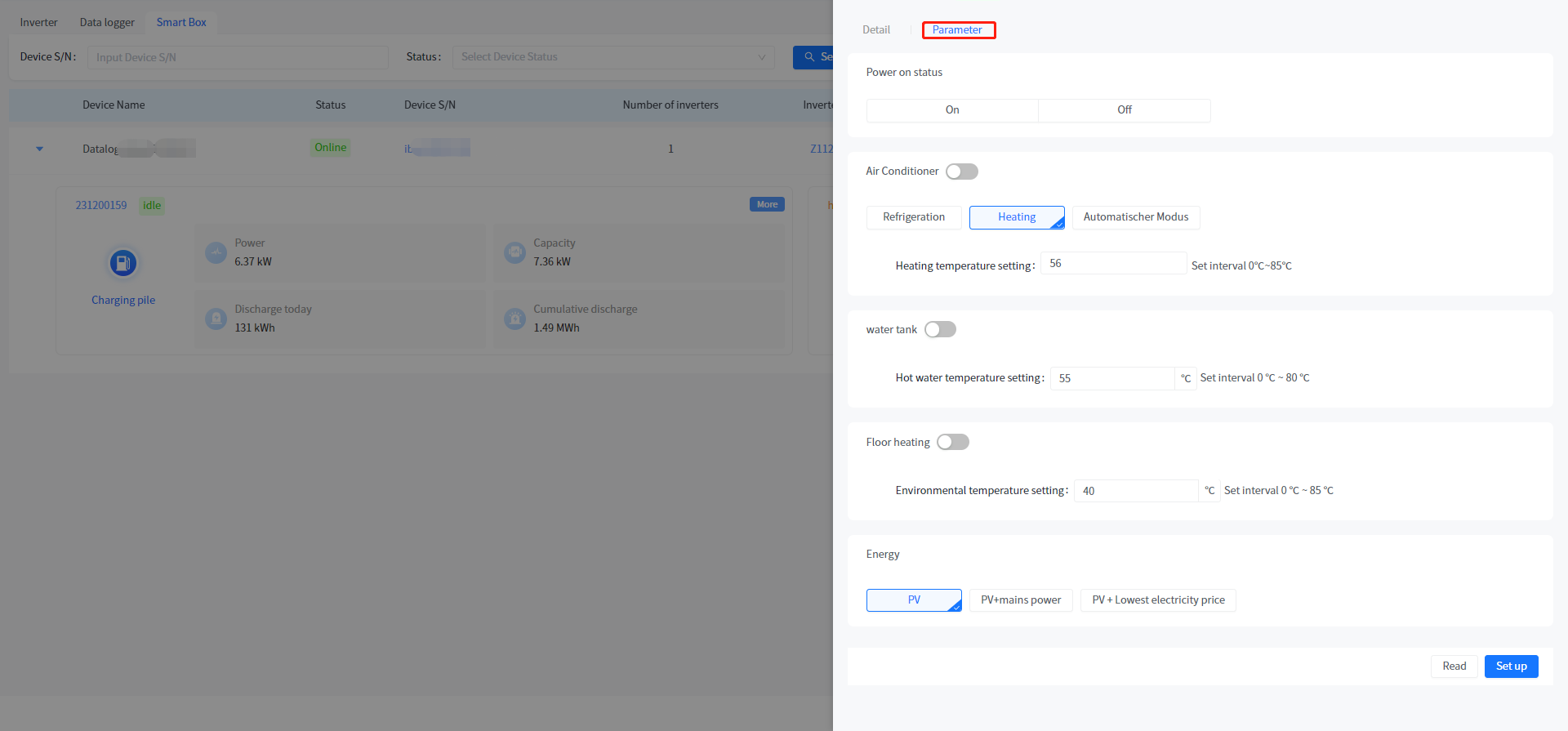Click the Power stat icon
1568x731 pixels.
pyautogui.click(x=216, y=252)
